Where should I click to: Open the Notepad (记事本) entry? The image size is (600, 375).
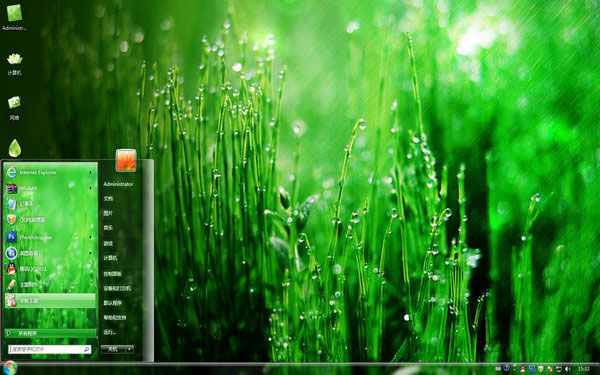click(x=50, y=204)
